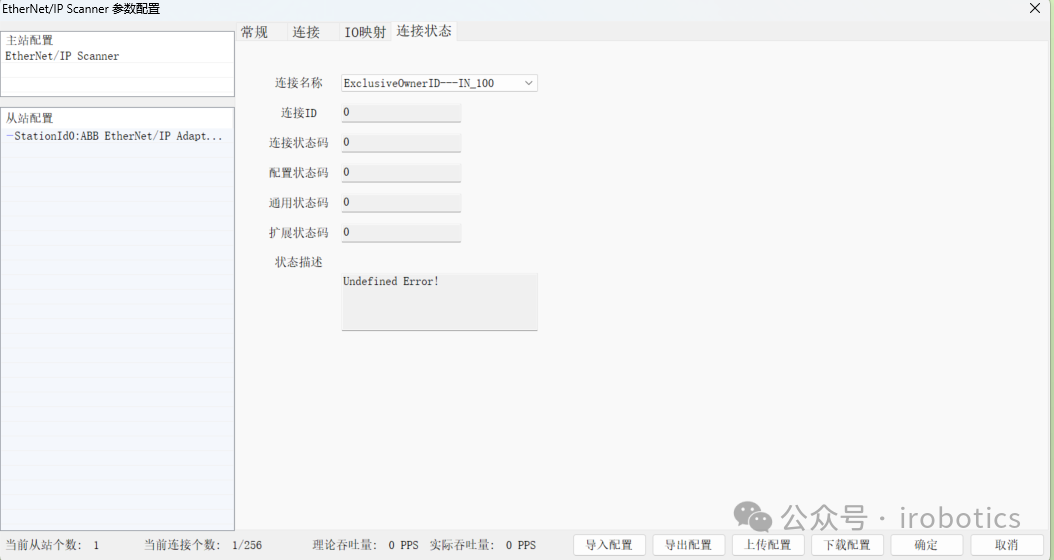Switch to the 常规 tab
Screen dimensions: 1054x560
[255, 32]
